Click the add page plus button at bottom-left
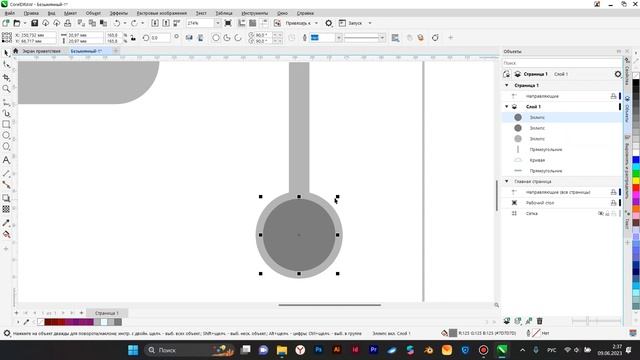The height and width of the screenshot is (360, 640). tap(16, 313)
